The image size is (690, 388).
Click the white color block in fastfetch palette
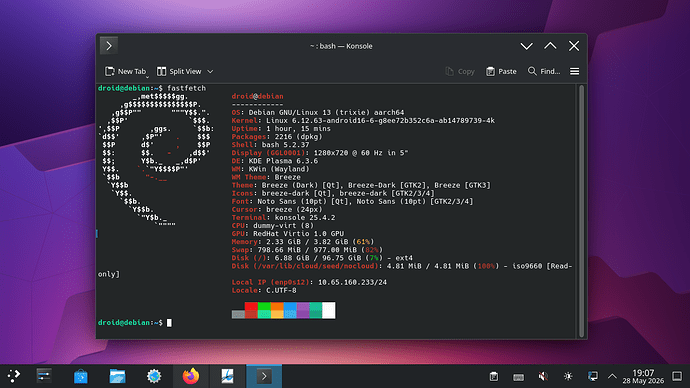click(329, 310)
